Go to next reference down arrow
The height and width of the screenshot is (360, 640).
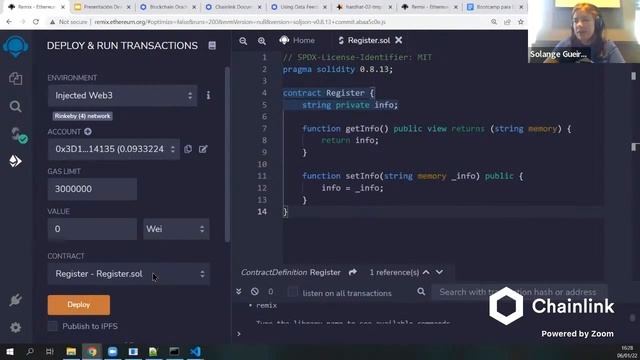[x=439, y=272]
